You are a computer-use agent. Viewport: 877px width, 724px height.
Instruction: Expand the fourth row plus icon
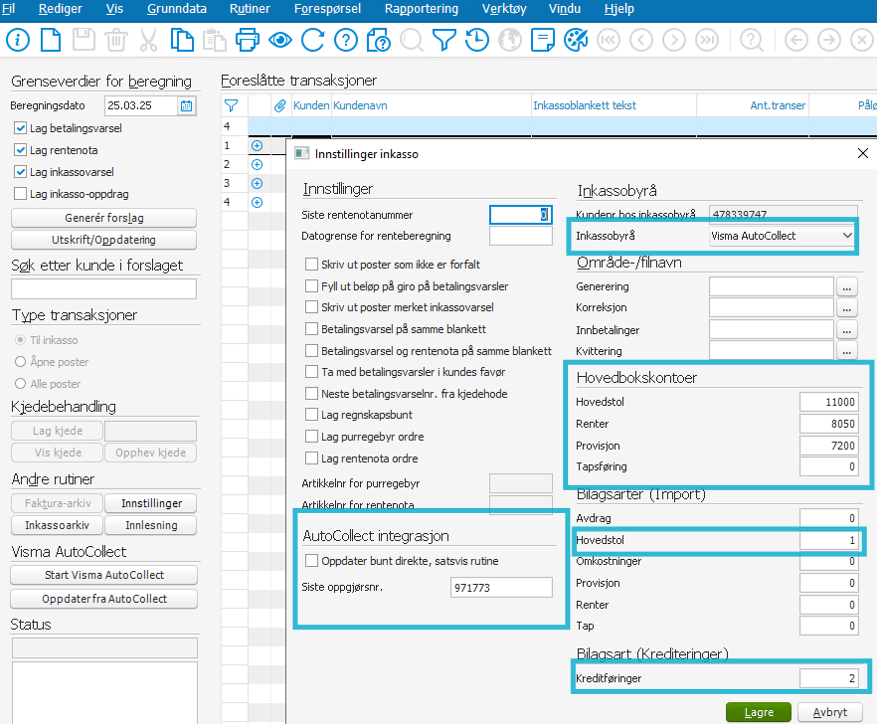point(257,202)
